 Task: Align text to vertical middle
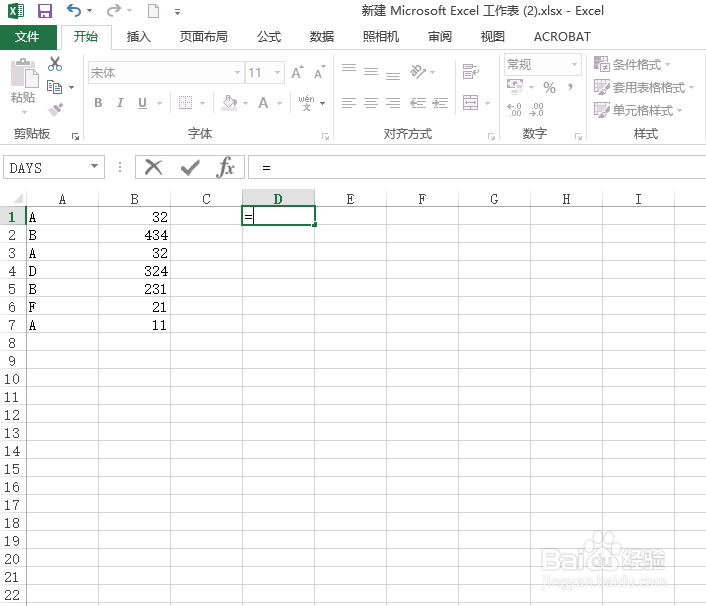point(371,71)
